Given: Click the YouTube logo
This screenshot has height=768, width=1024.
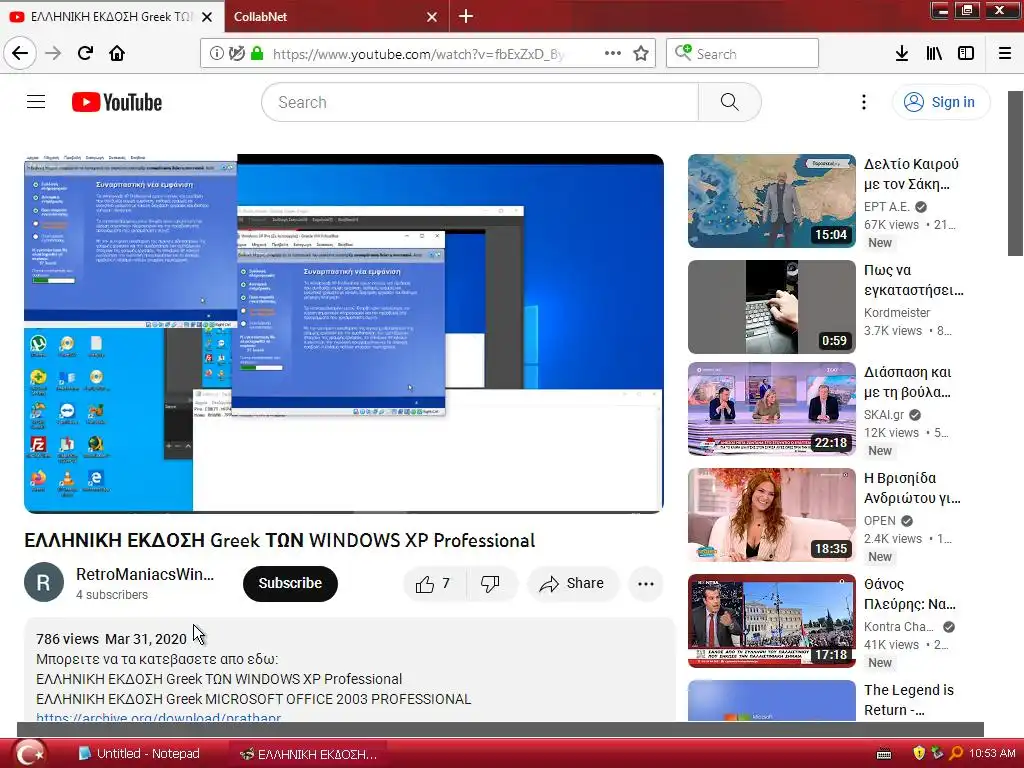Looking at the screenshot, I should (x=117, y=102).
